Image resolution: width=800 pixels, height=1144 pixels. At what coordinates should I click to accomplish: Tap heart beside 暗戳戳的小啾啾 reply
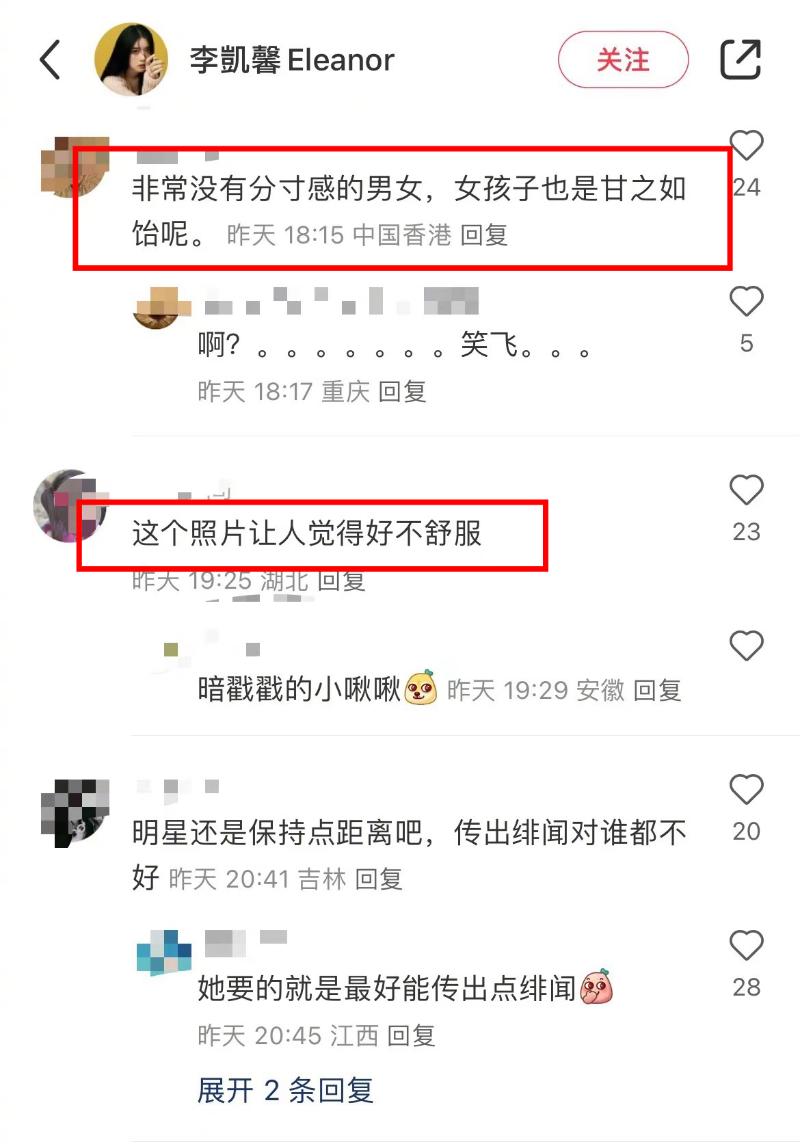(x=746, y=646)
